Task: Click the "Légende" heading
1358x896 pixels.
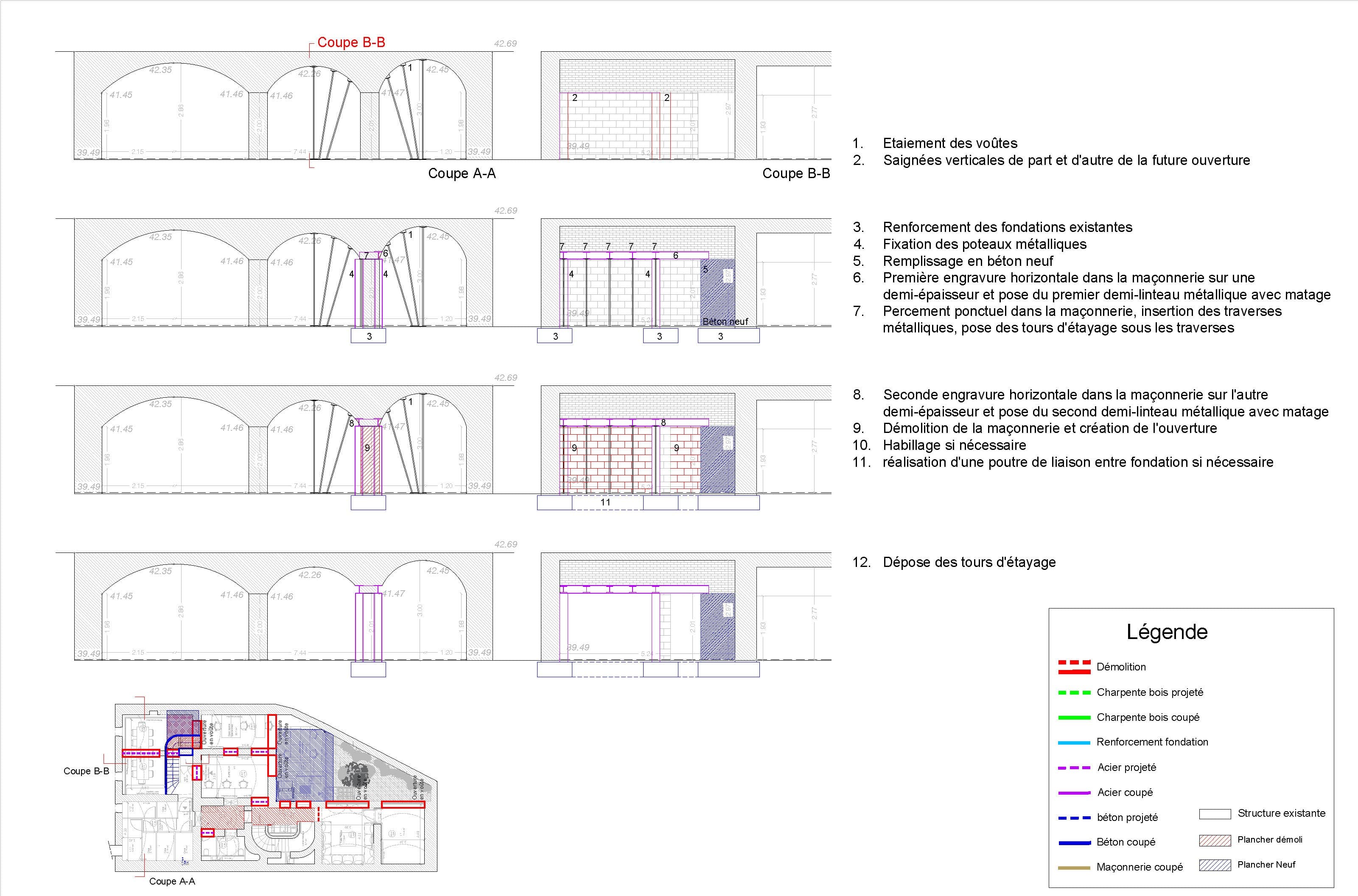Action: [x=1167, y=632]
